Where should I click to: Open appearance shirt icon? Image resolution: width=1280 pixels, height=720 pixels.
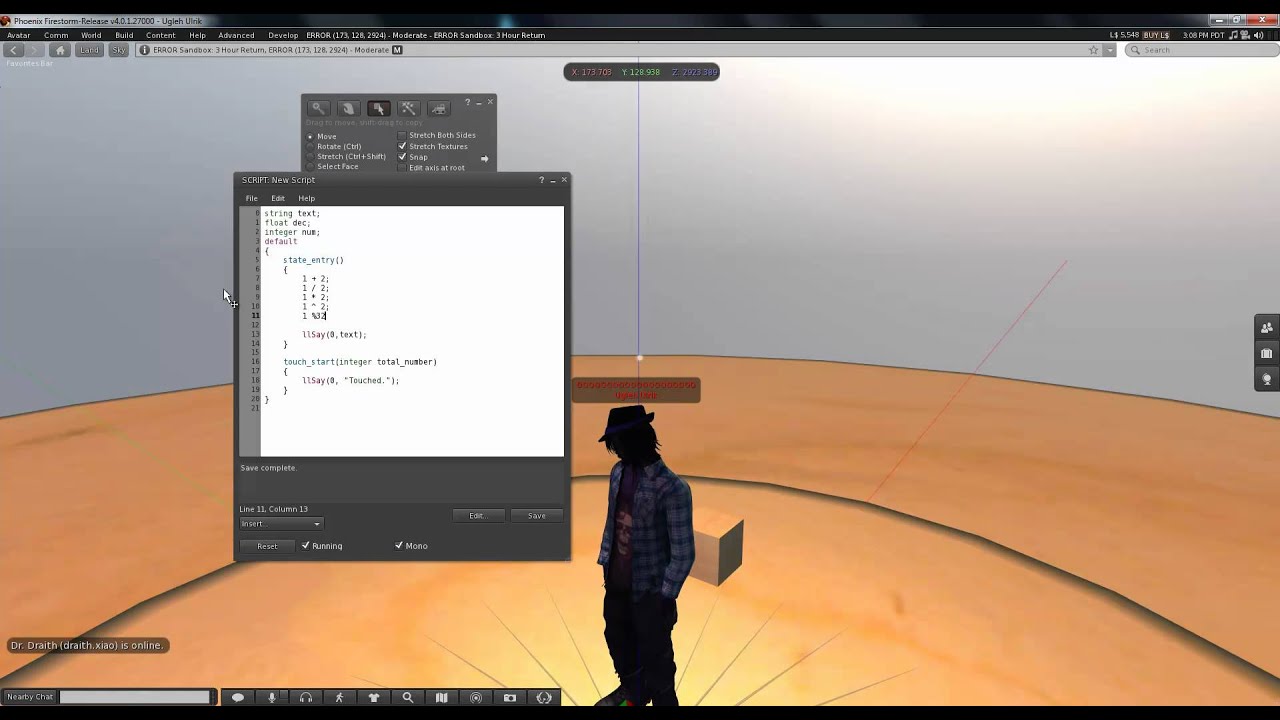[x=374, y=698]
